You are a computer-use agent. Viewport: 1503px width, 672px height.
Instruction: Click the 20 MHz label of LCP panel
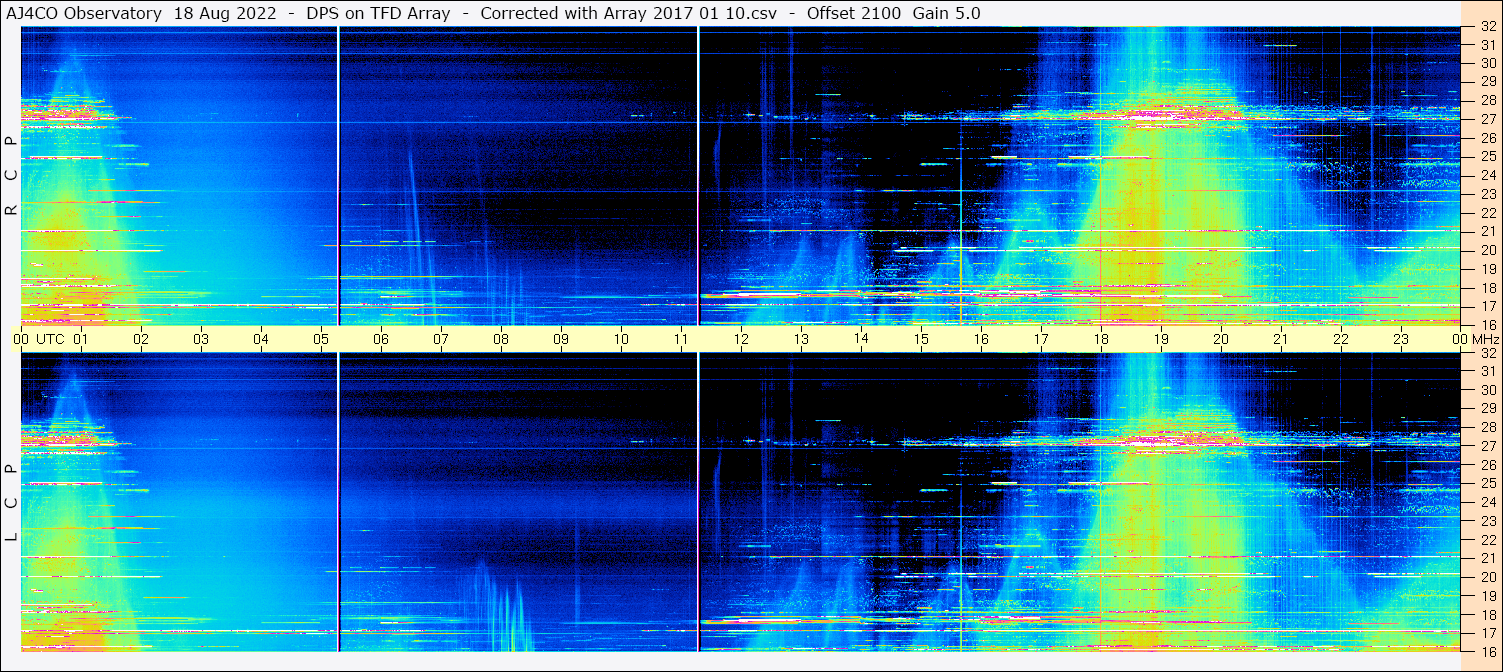coord(1487,577)
